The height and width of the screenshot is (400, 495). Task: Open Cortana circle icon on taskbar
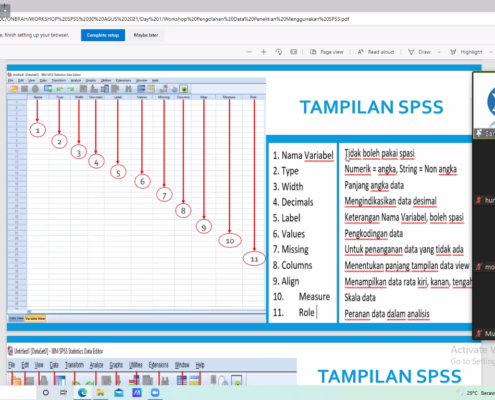pos(46,393)
